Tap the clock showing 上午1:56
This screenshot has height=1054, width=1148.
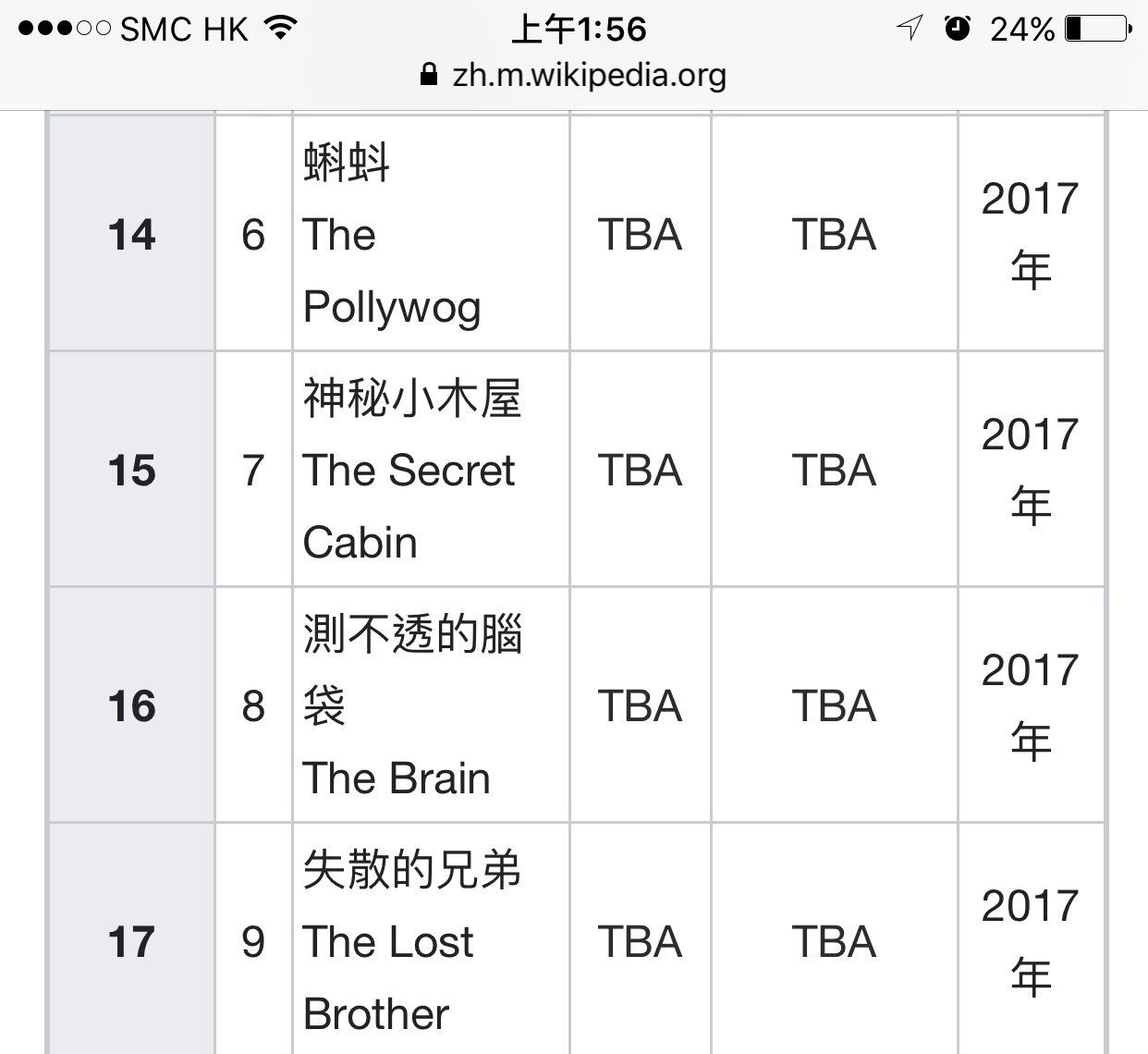pyautogui.click(x=579, y=29)
